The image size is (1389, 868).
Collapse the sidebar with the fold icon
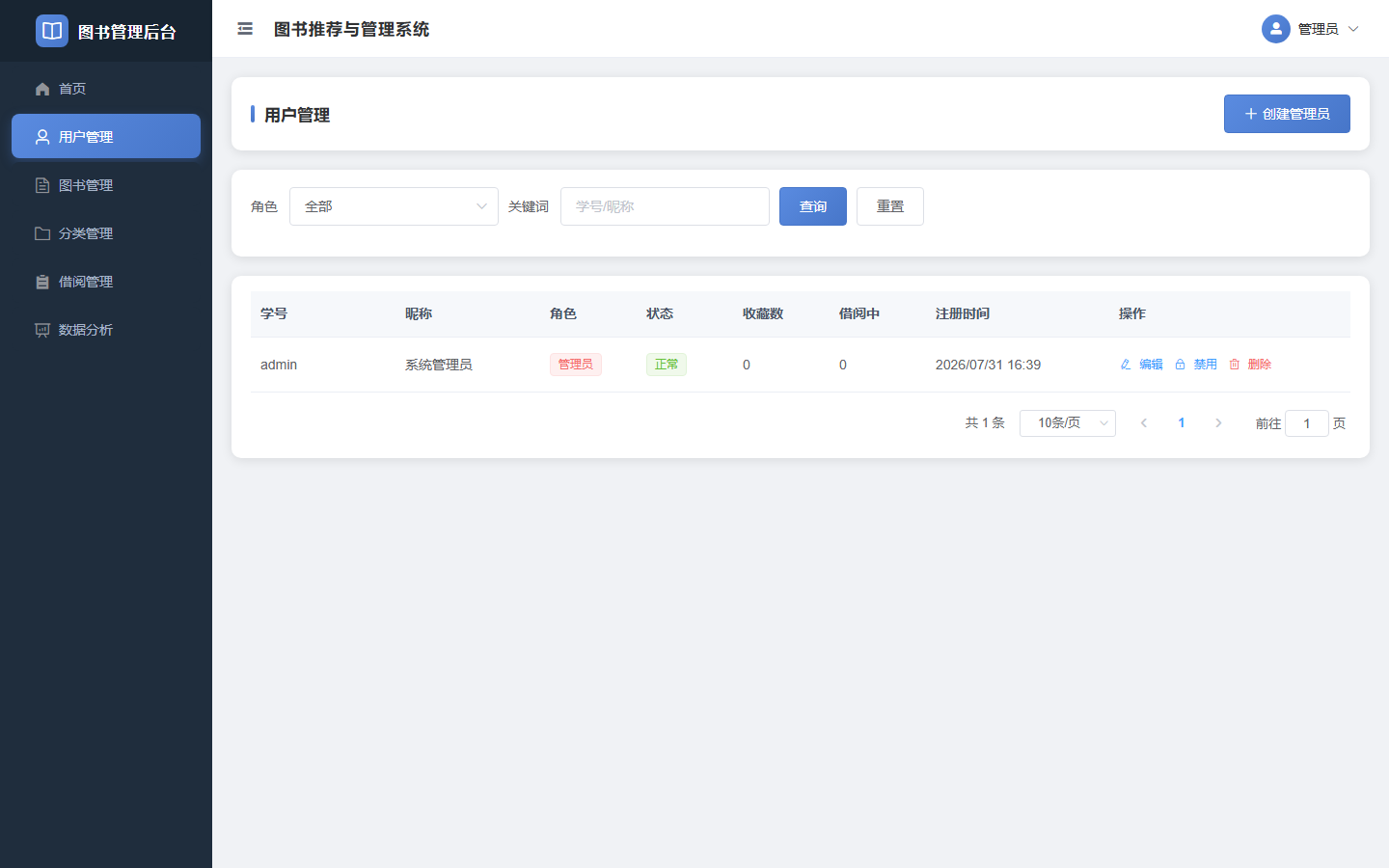click(245, 29)
